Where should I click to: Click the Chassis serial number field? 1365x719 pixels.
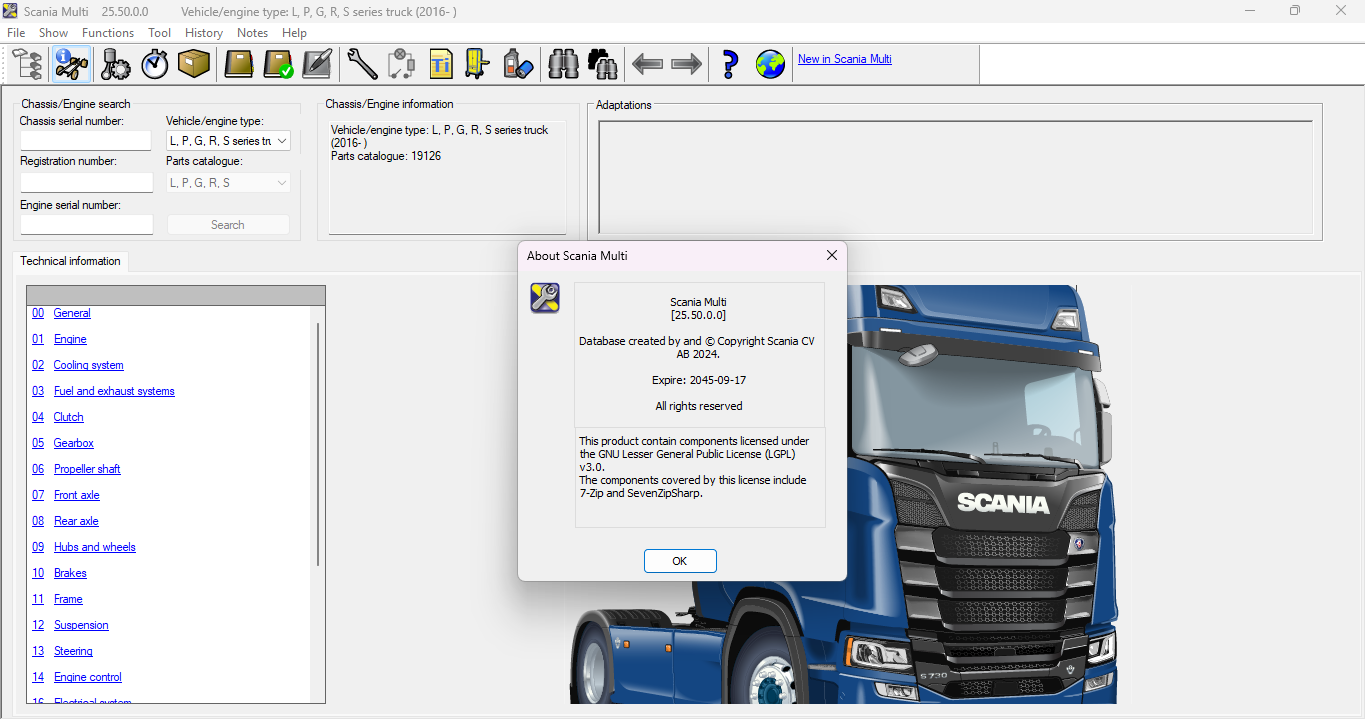[x=86, y=141]
